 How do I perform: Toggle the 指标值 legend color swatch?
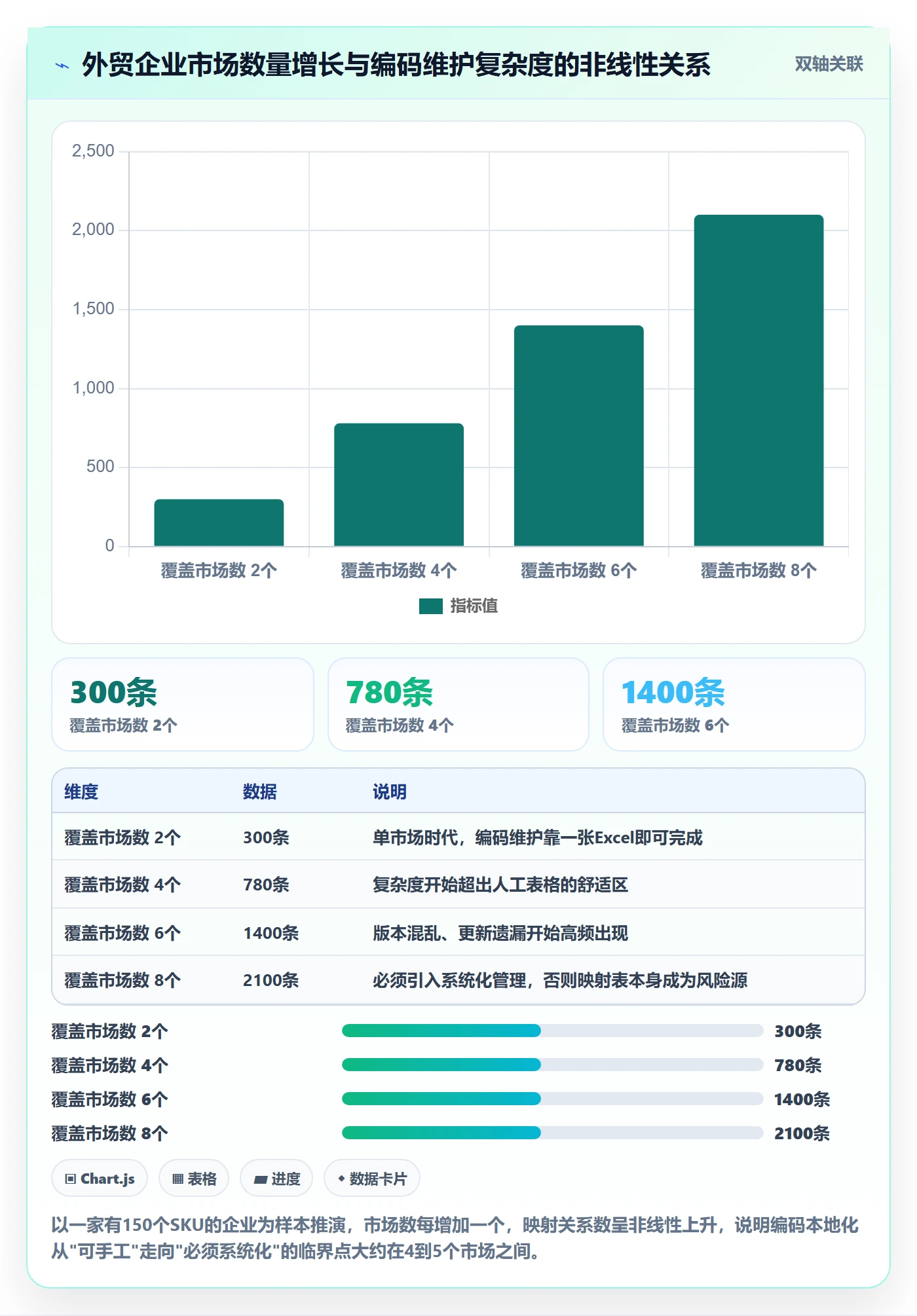[x=431, y=606]
